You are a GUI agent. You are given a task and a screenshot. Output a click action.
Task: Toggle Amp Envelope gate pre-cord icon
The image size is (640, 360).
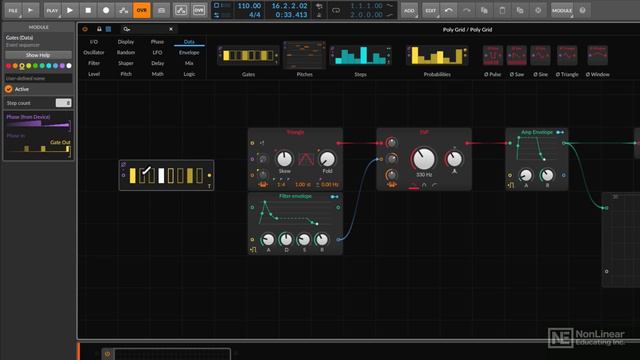(511, 185)
